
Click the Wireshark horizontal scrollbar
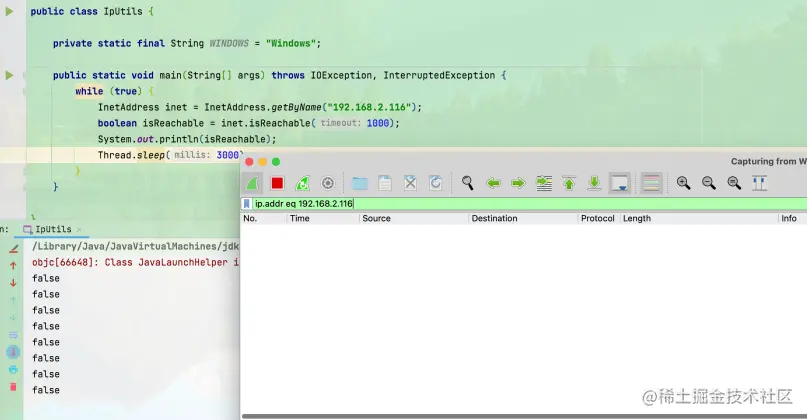(524, 416)
